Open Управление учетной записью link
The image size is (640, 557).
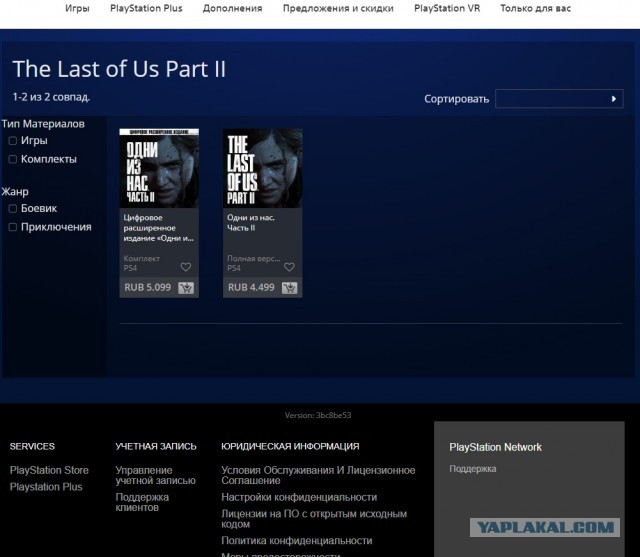(x=156, y=475)
